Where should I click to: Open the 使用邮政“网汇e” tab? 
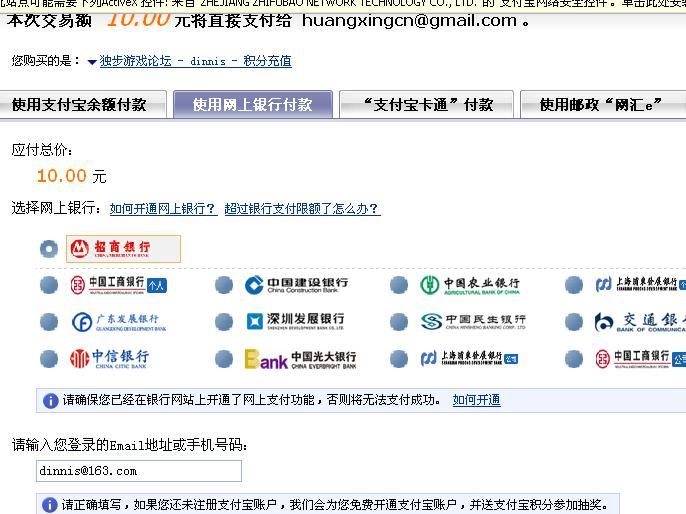click(600, 105)
